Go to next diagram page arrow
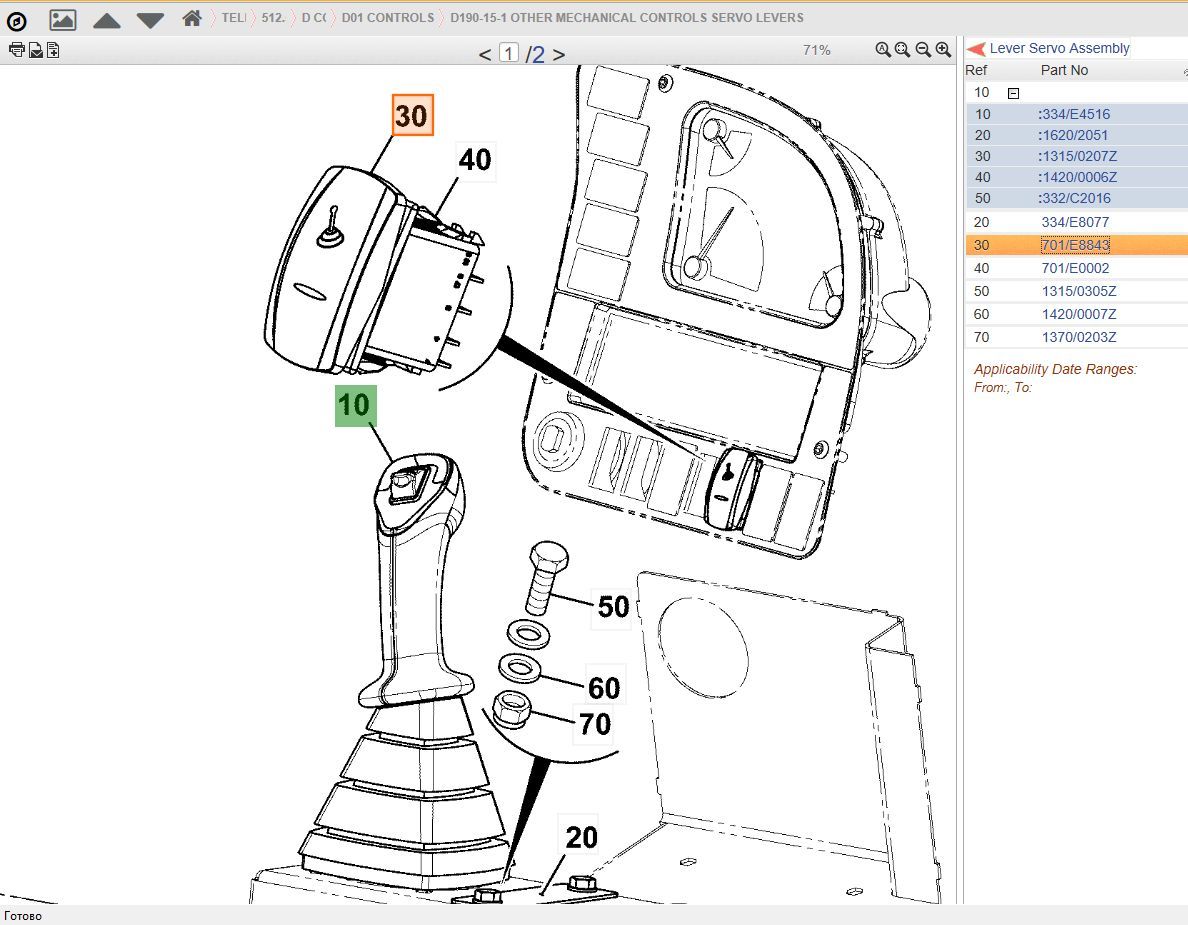Viewport: 1188px width, 925px height. tap(559, 54)
